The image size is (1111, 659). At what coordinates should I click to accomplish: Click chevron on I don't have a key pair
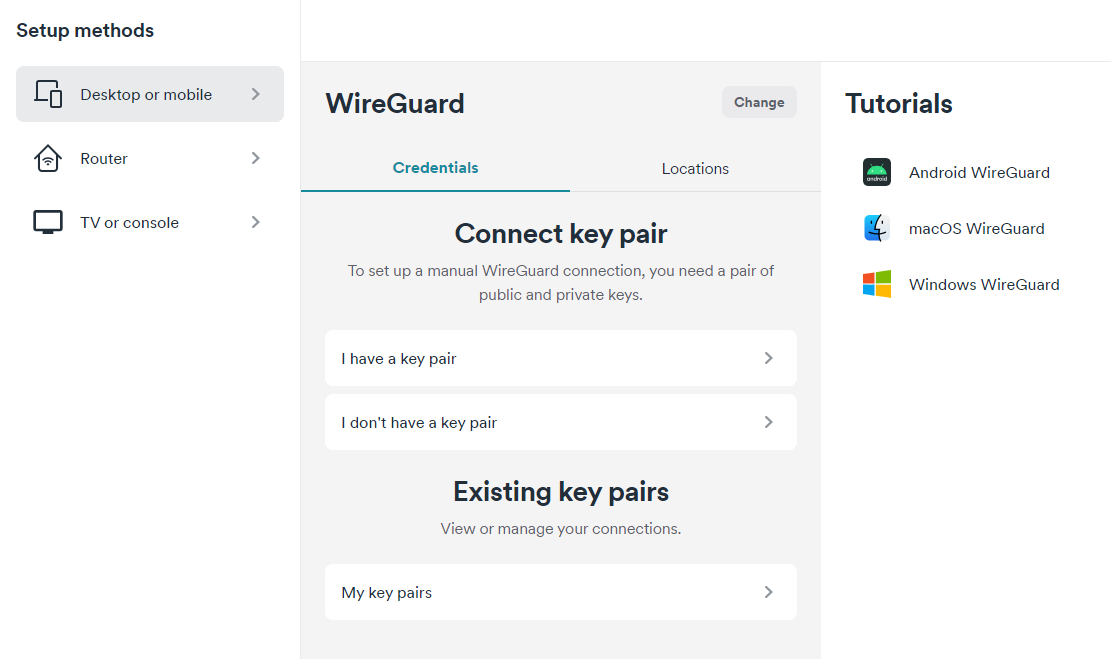[x=769, y=422]
